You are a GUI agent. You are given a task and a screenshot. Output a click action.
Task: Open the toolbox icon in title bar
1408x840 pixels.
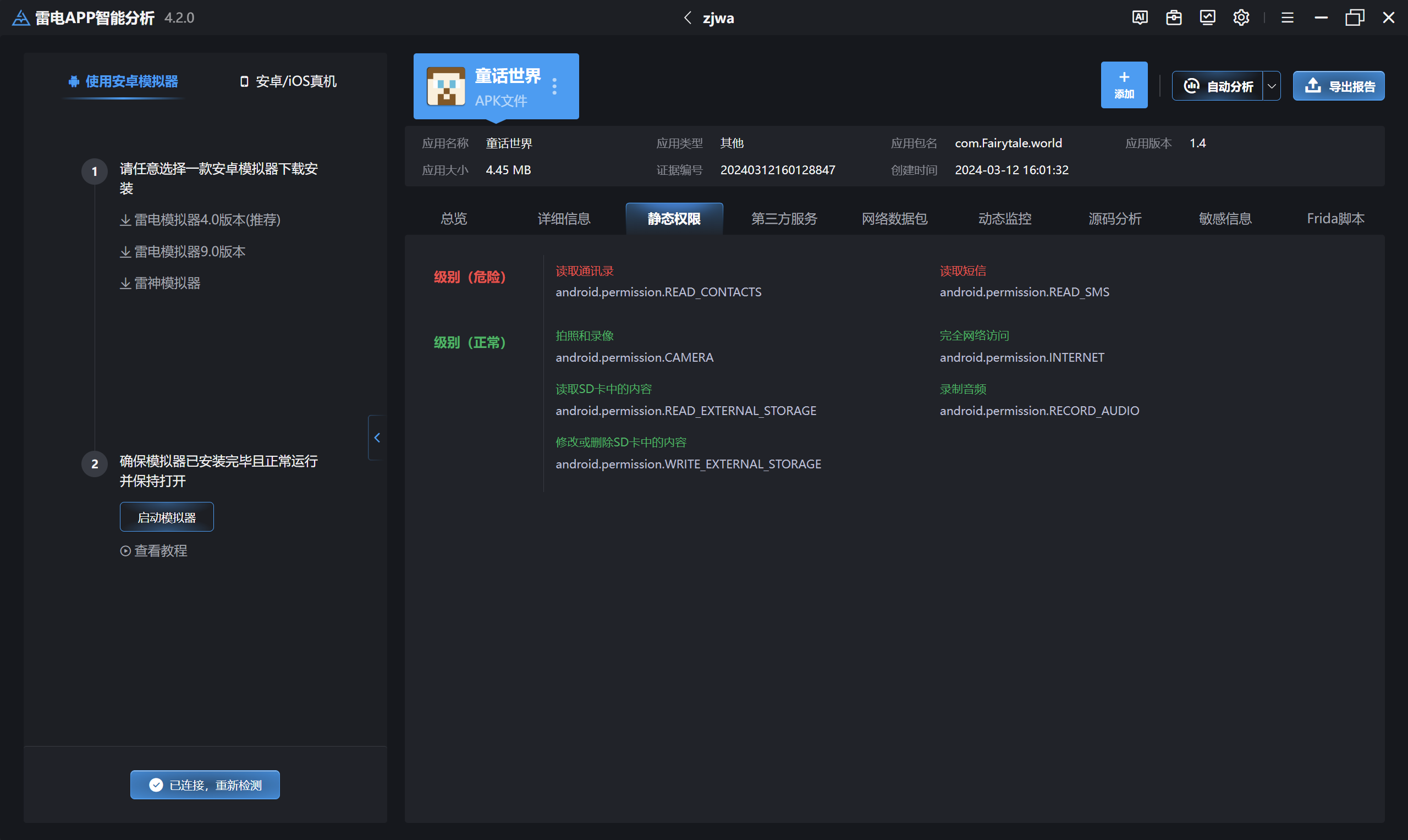[1174, 18]
